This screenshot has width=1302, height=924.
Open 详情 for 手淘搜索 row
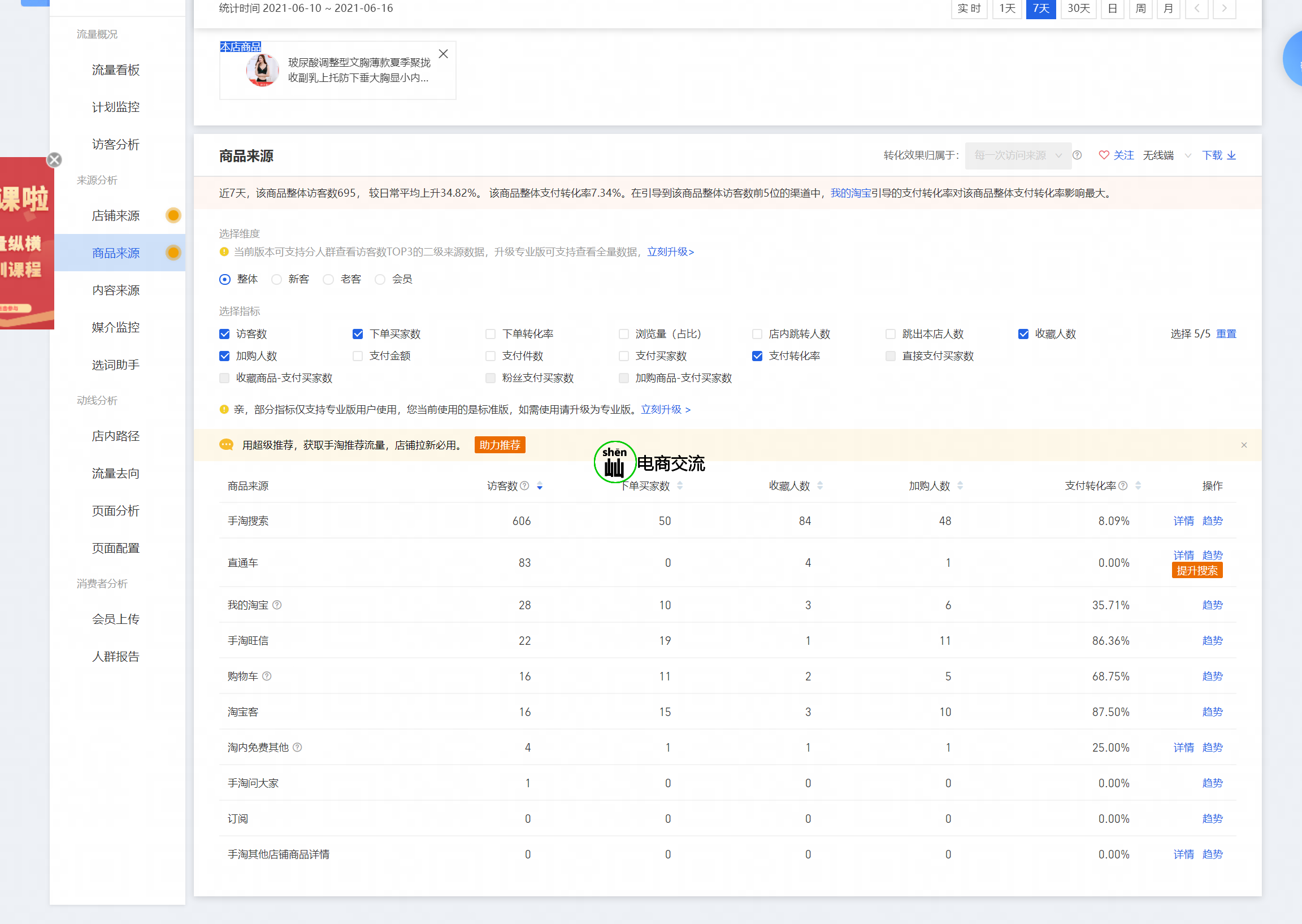(x=1184, y=520)
